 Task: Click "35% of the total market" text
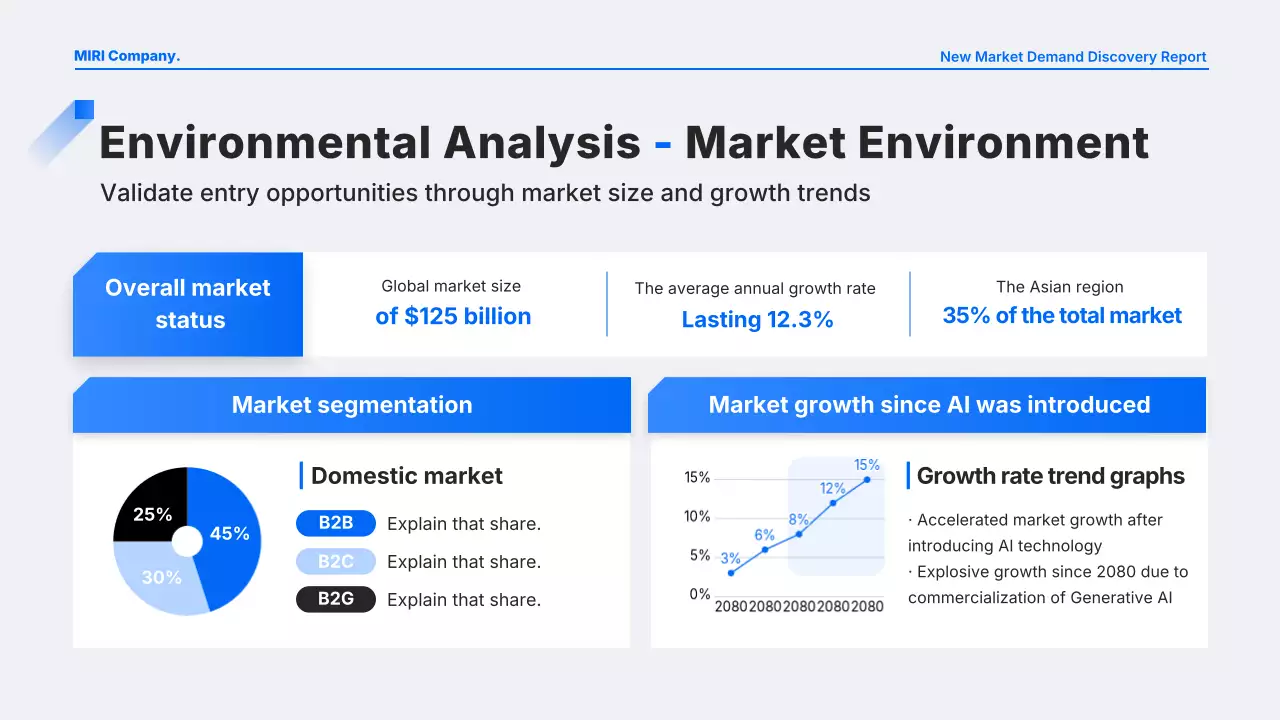click(x=1061, y=316)
